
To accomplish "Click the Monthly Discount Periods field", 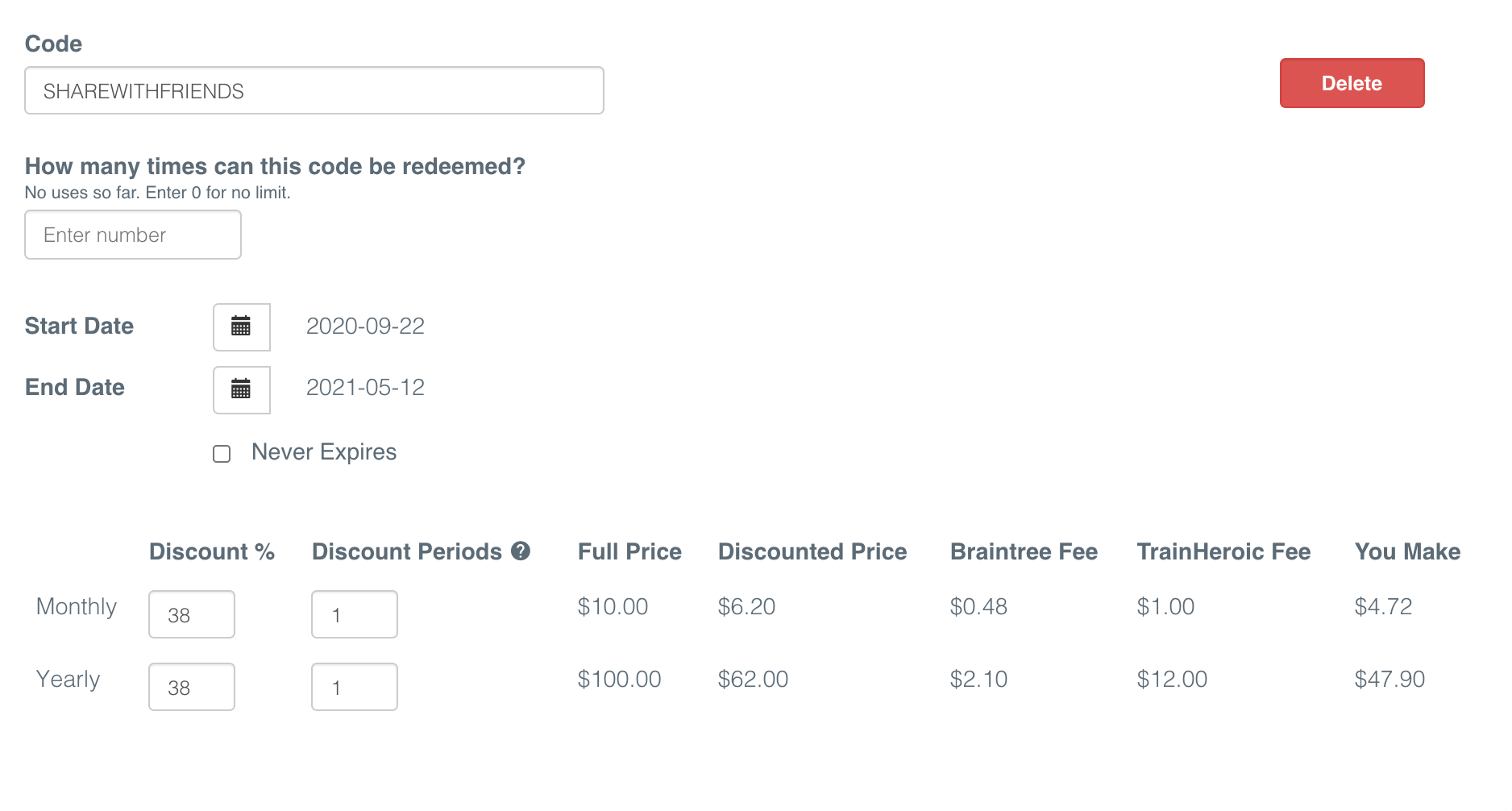I will [355, 614].
